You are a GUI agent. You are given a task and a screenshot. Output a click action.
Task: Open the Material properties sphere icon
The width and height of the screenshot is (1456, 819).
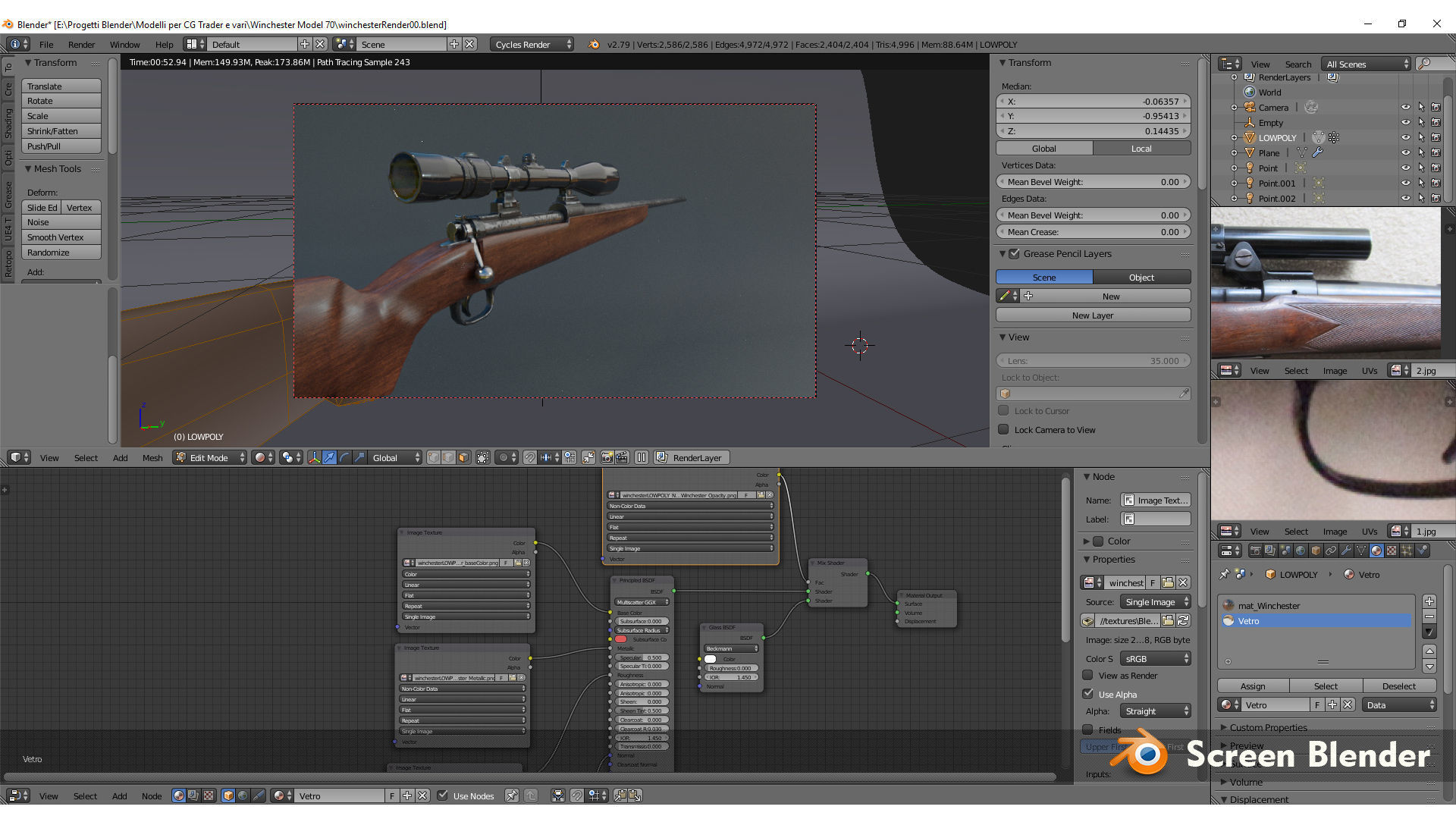click(x=1376, y=551)
